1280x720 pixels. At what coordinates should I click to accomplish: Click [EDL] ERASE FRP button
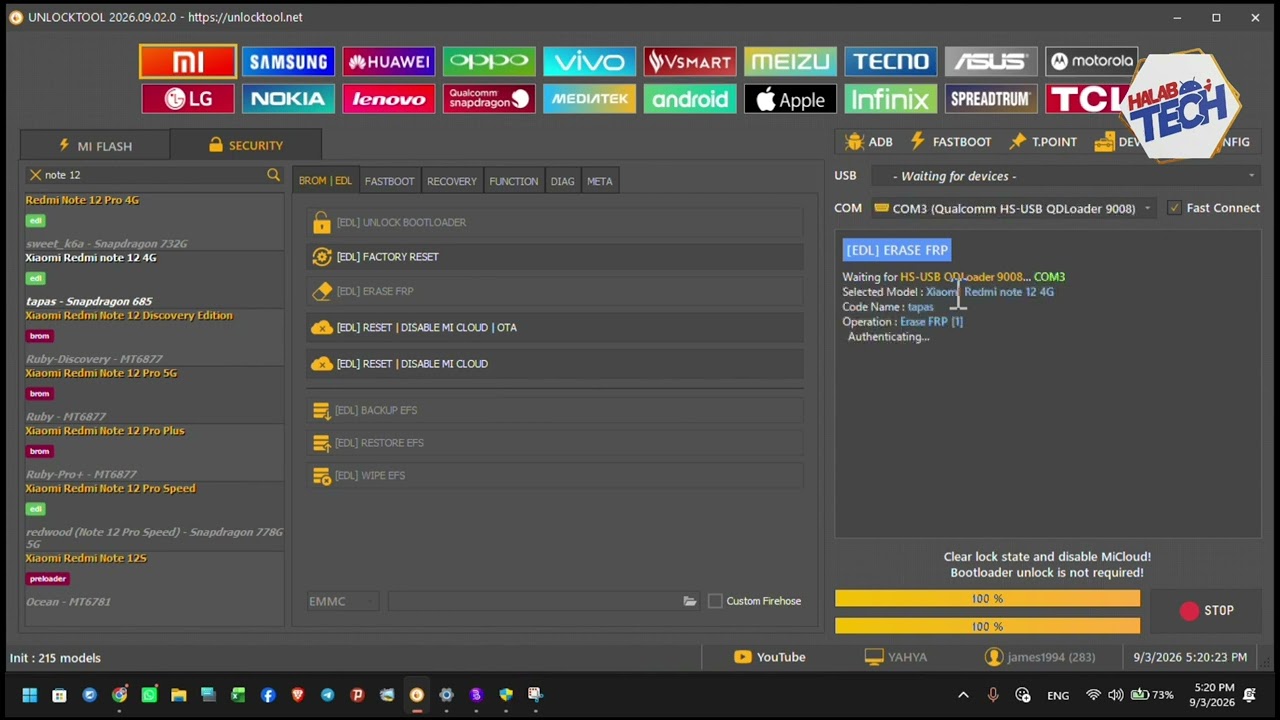[x=555, y=292]
